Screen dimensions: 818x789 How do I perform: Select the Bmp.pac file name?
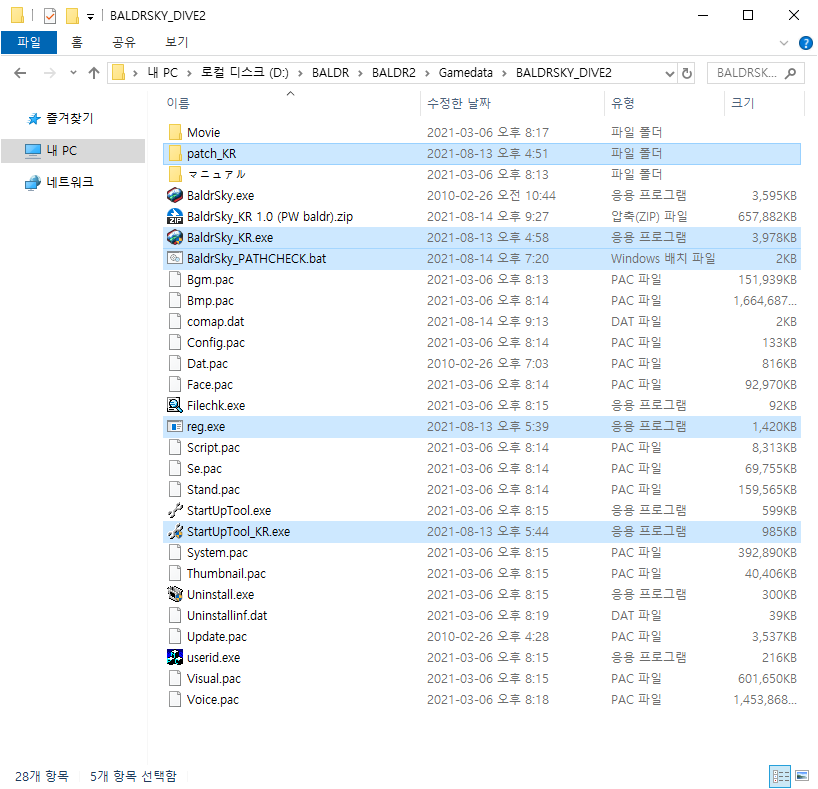click(210, 301)
